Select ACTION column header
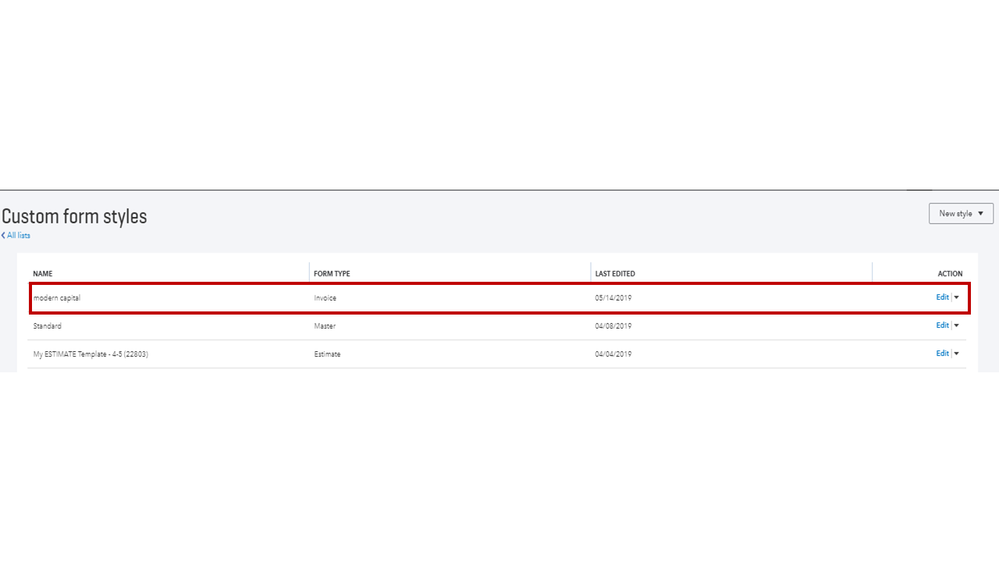Viewport: 999px width, 562px height. click(x=950, y=273)
